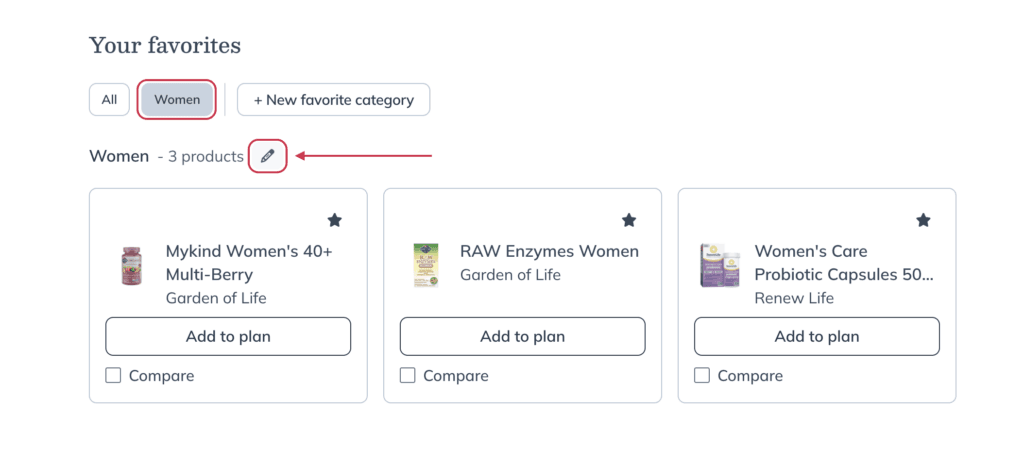Open the Renew Life probiotic product image
The height and width of the screenshot is (464, 1024).
point(720,265)
